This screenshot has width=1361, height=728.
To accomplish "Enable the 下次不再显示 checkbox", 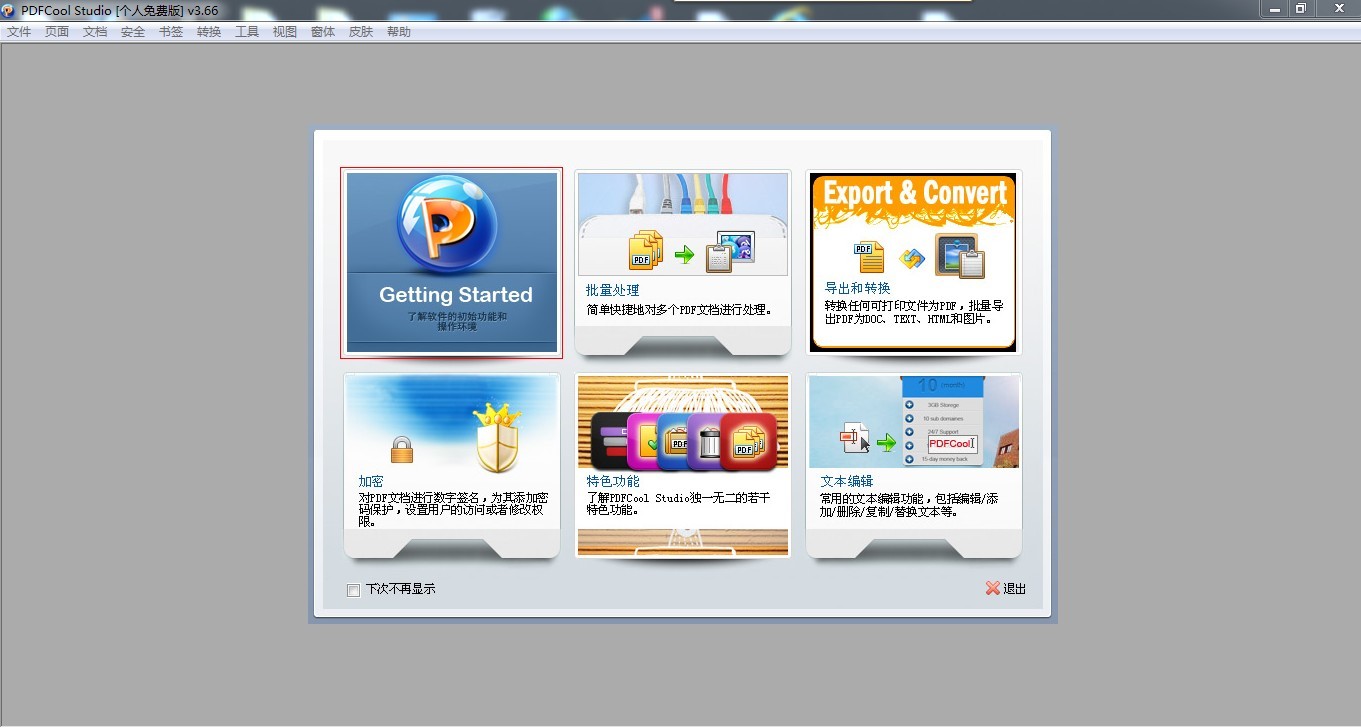I will click(x=353, y=590).
